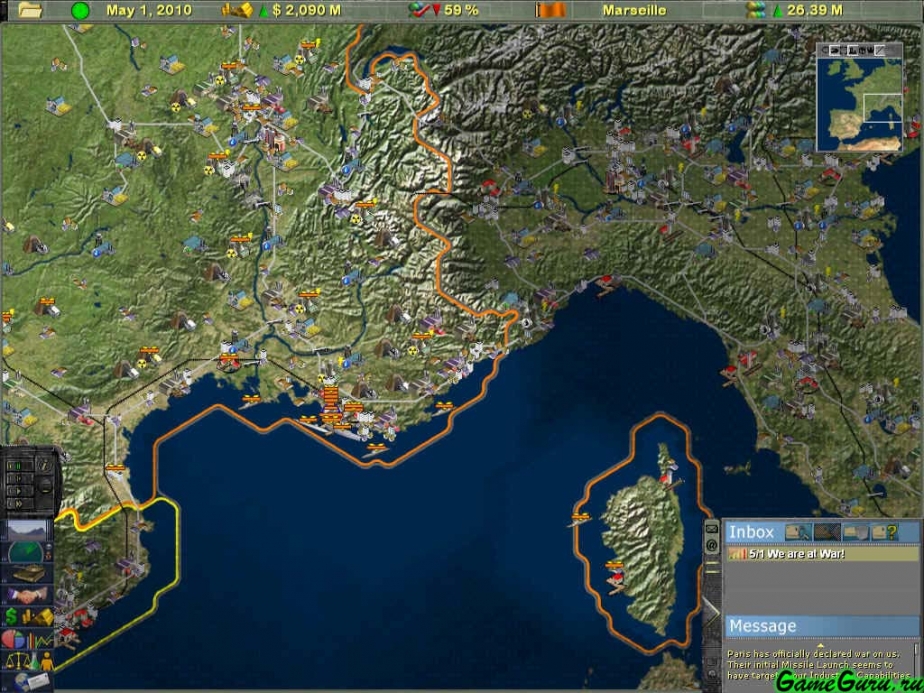Click the green status indicator circle
This screenshot has height=693, width=924.
click(x=80, y=10)
